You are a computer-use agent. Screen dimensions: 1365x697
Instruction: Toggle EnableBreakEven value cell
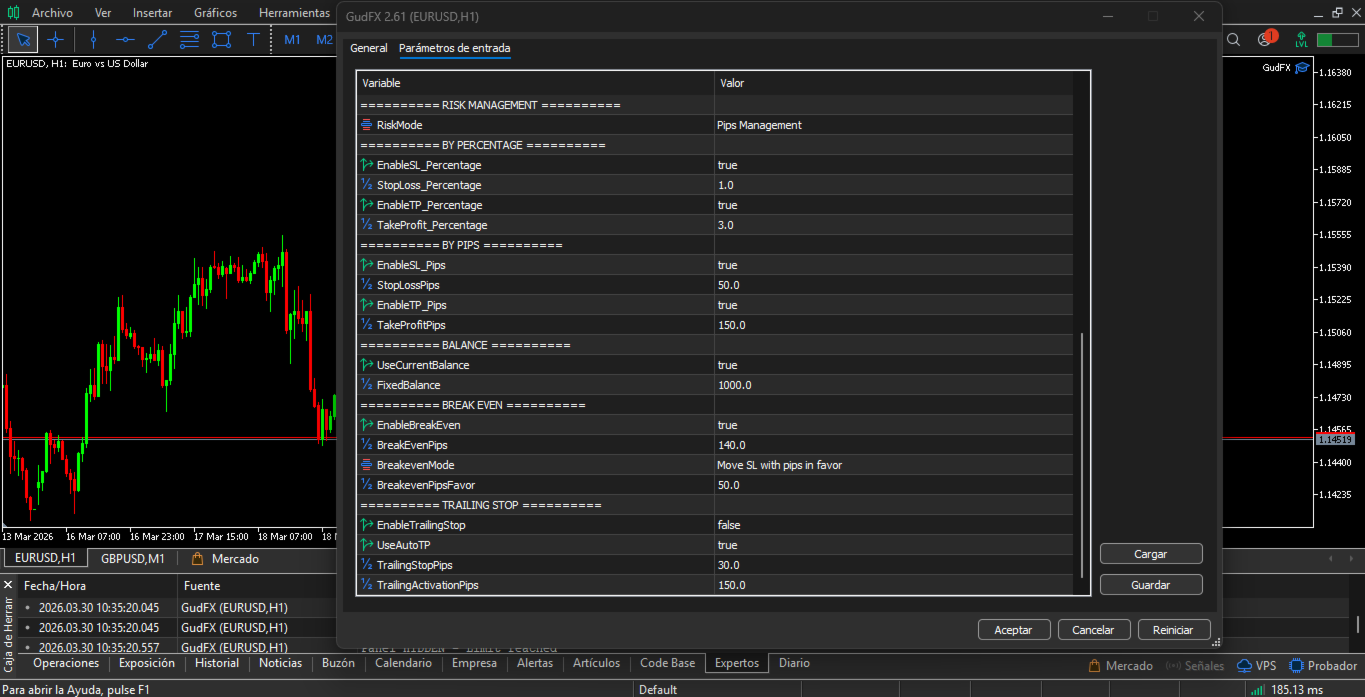pyautogui.click(x=890, y=425)
